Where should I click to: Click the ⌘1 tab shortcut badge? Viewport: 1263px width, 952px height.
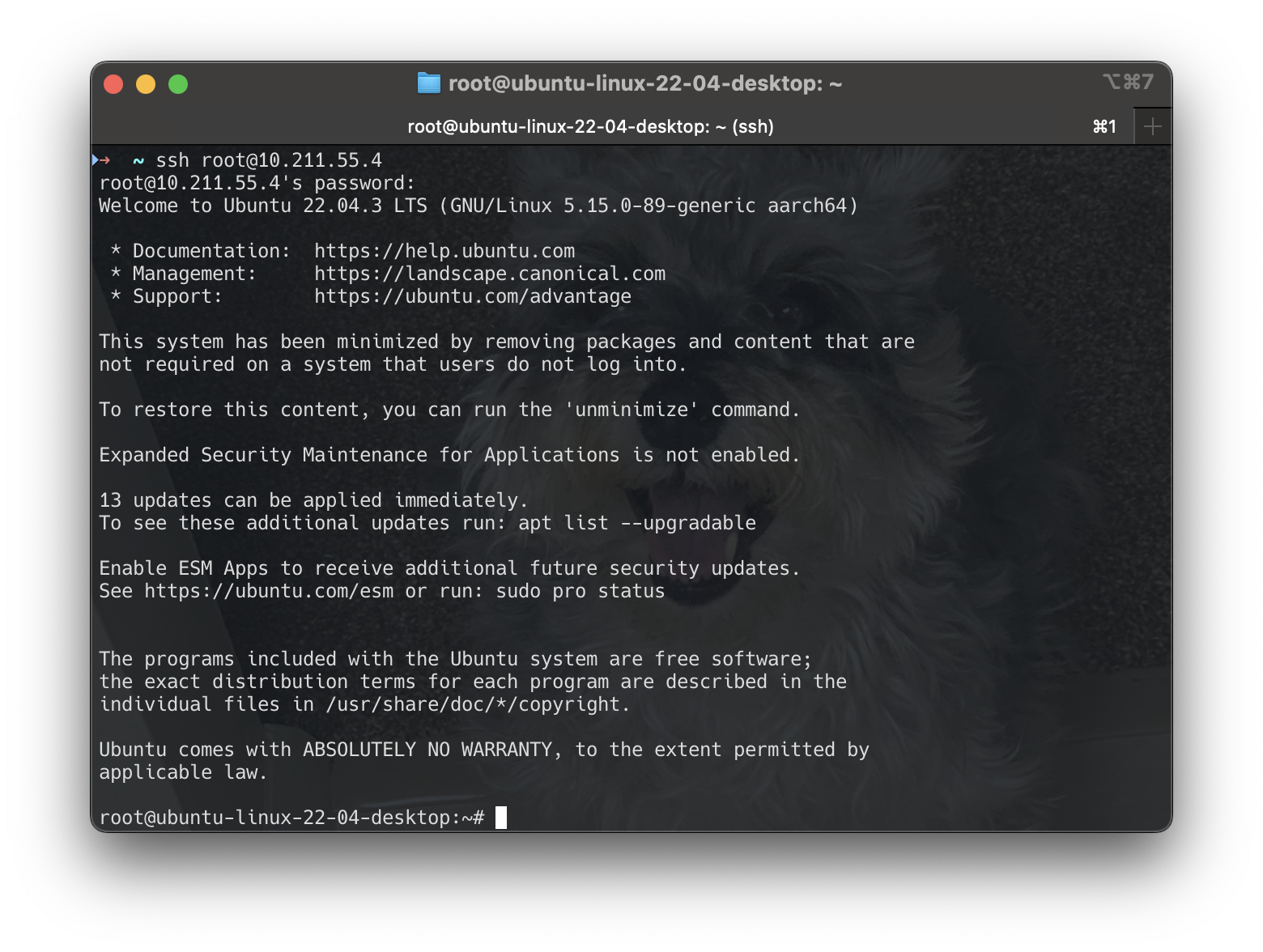(1104, 126)
